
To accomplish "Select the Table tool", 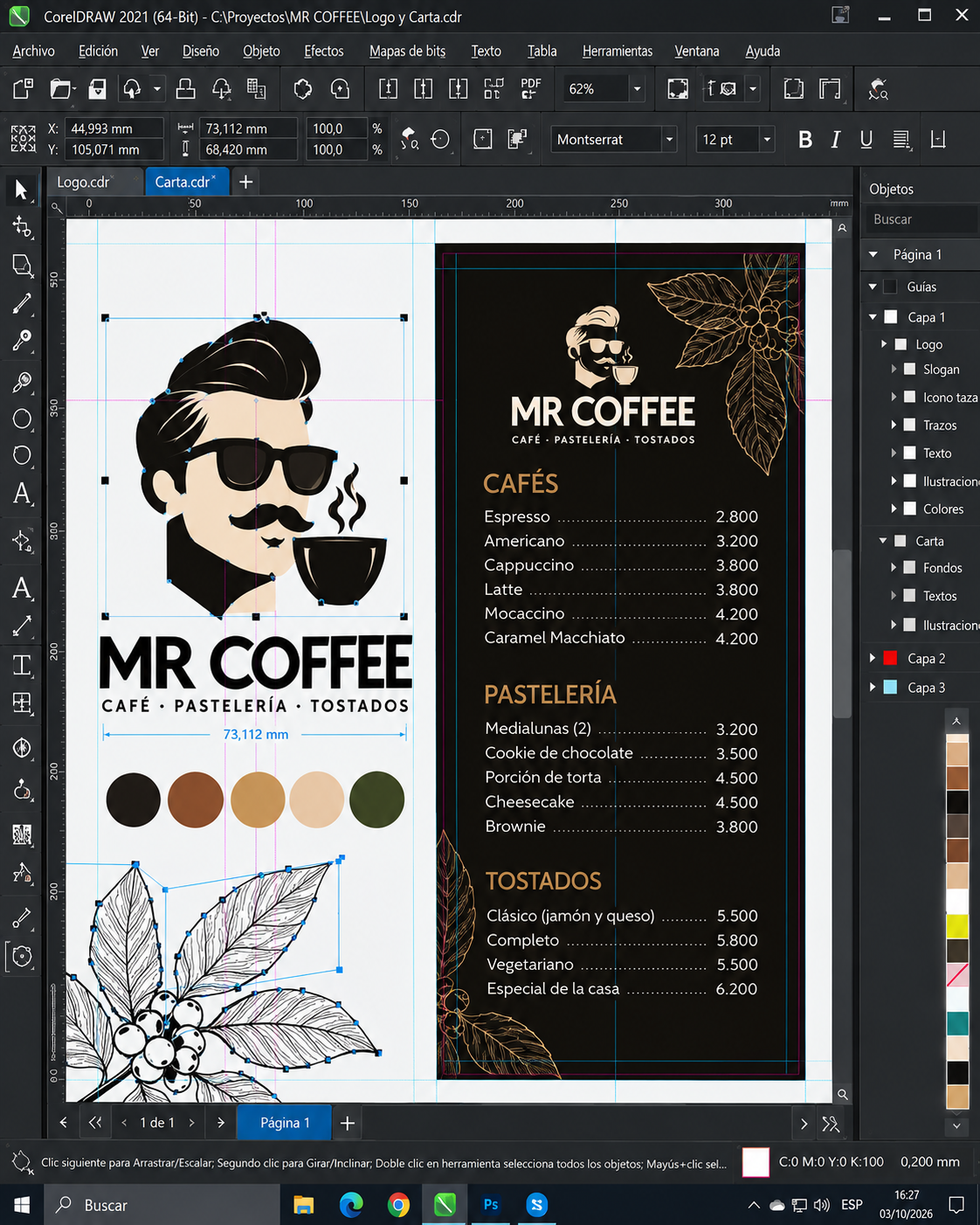I will click(22, 703).
